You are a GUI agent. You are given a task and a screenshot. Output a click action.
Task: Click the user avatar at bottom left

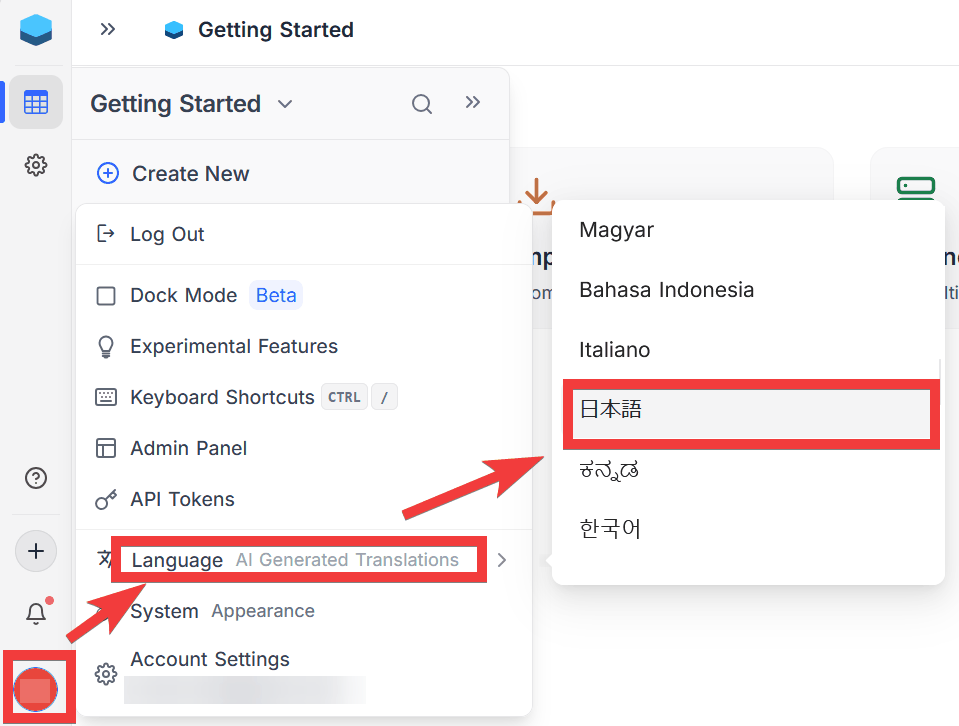click(x=36, y=688)
